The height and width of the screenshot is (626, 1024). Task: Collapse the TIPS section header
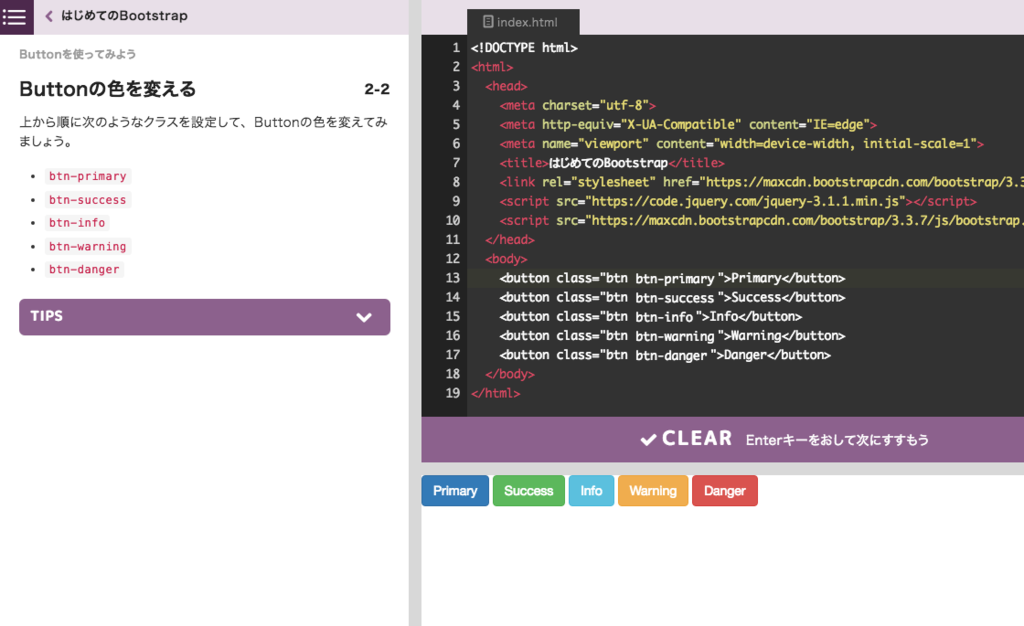click(204, 316)
